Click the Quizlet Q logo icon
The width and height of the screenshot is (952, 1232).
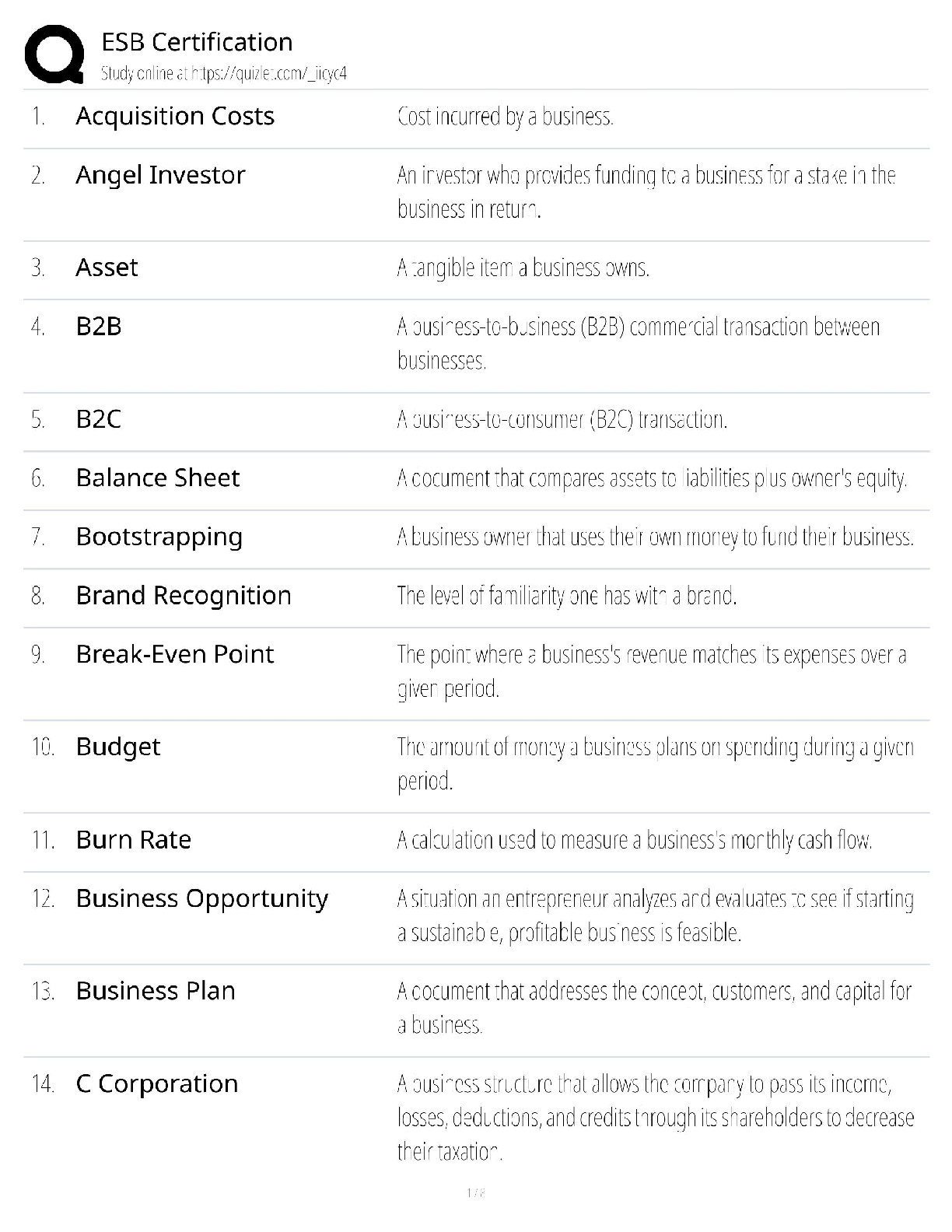tap(54, 54)
